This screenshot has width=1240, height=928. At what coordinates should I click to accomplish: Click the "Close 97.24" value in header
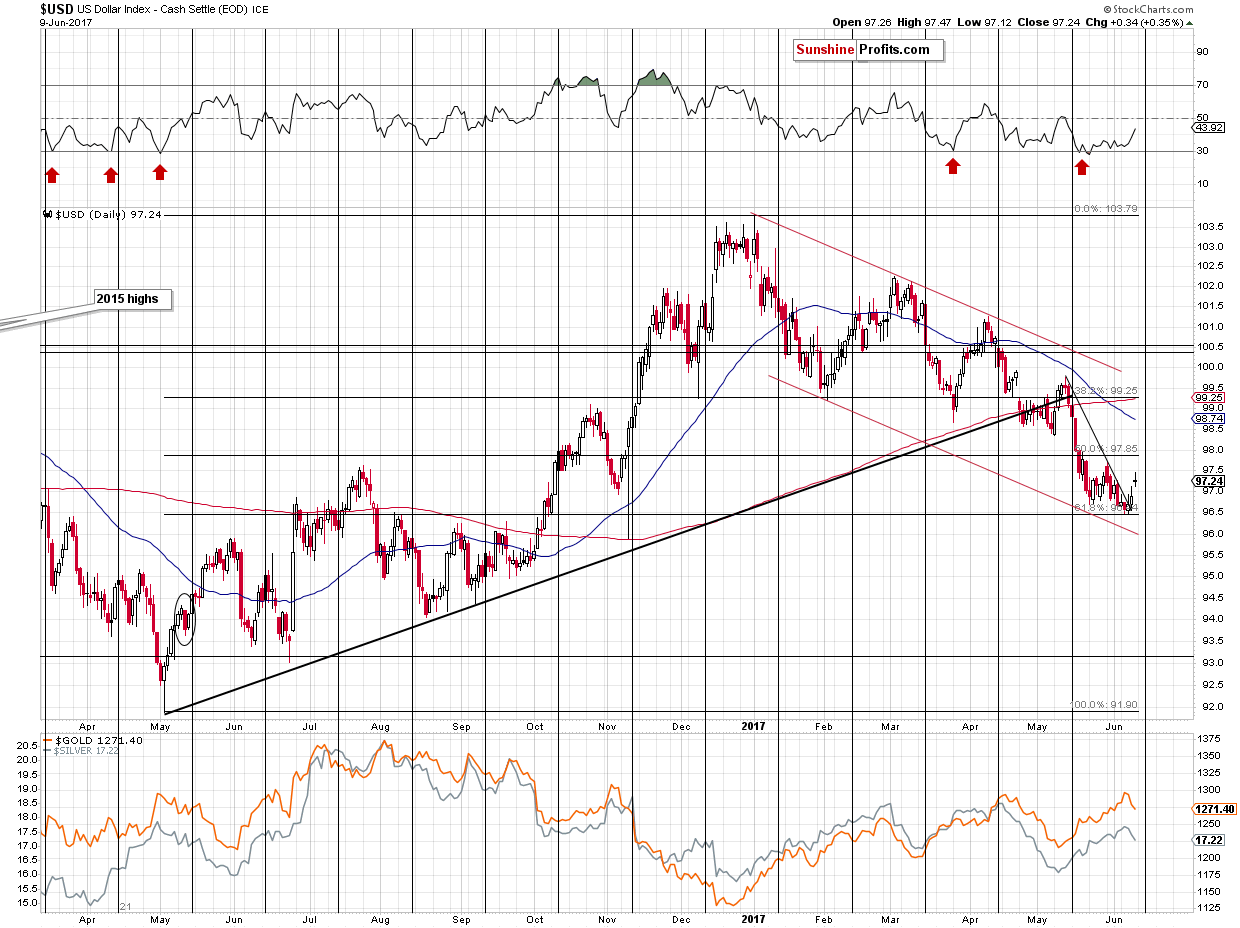(x=1051, y=22)
